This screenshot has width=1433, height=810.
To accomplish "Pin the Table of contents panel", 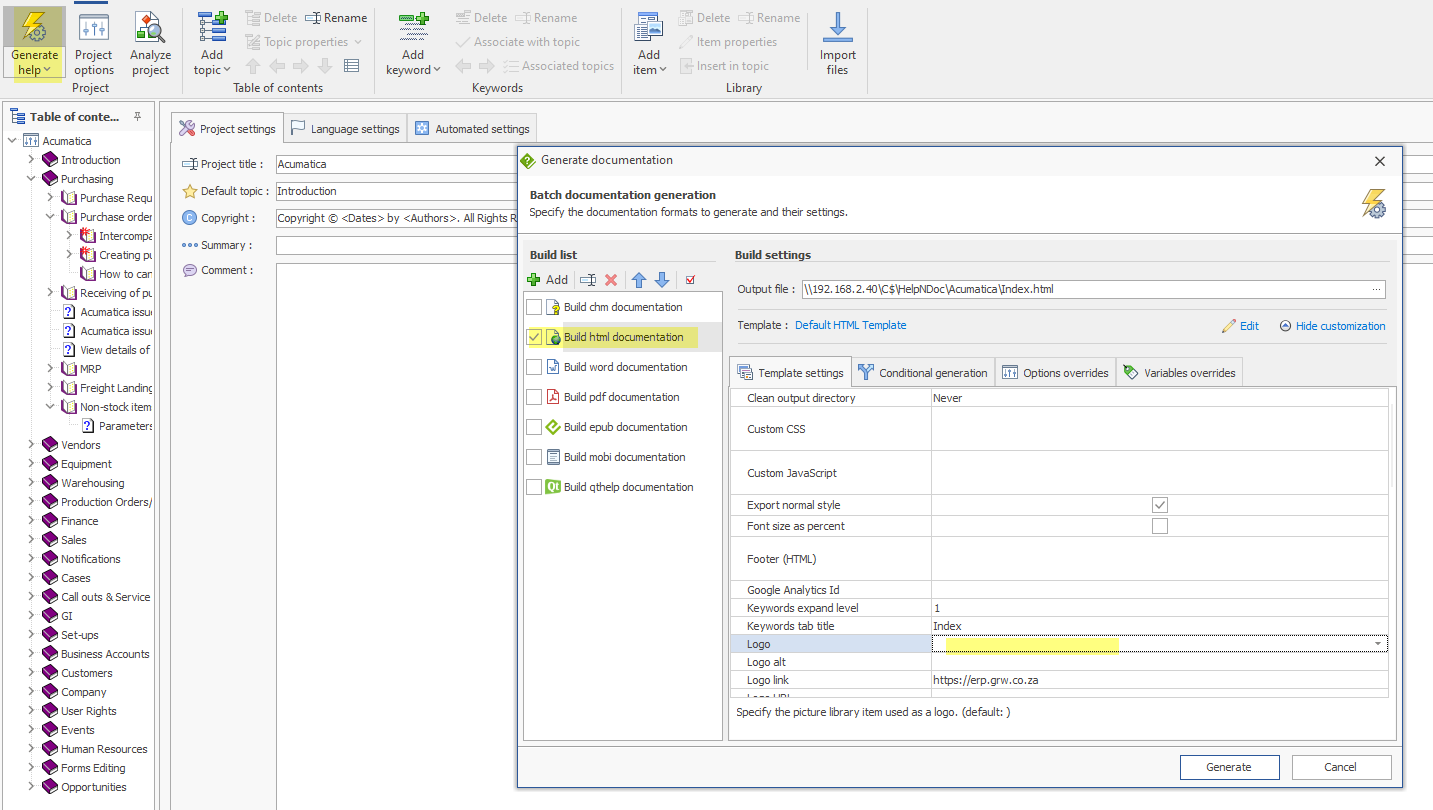I will point(138,117).
